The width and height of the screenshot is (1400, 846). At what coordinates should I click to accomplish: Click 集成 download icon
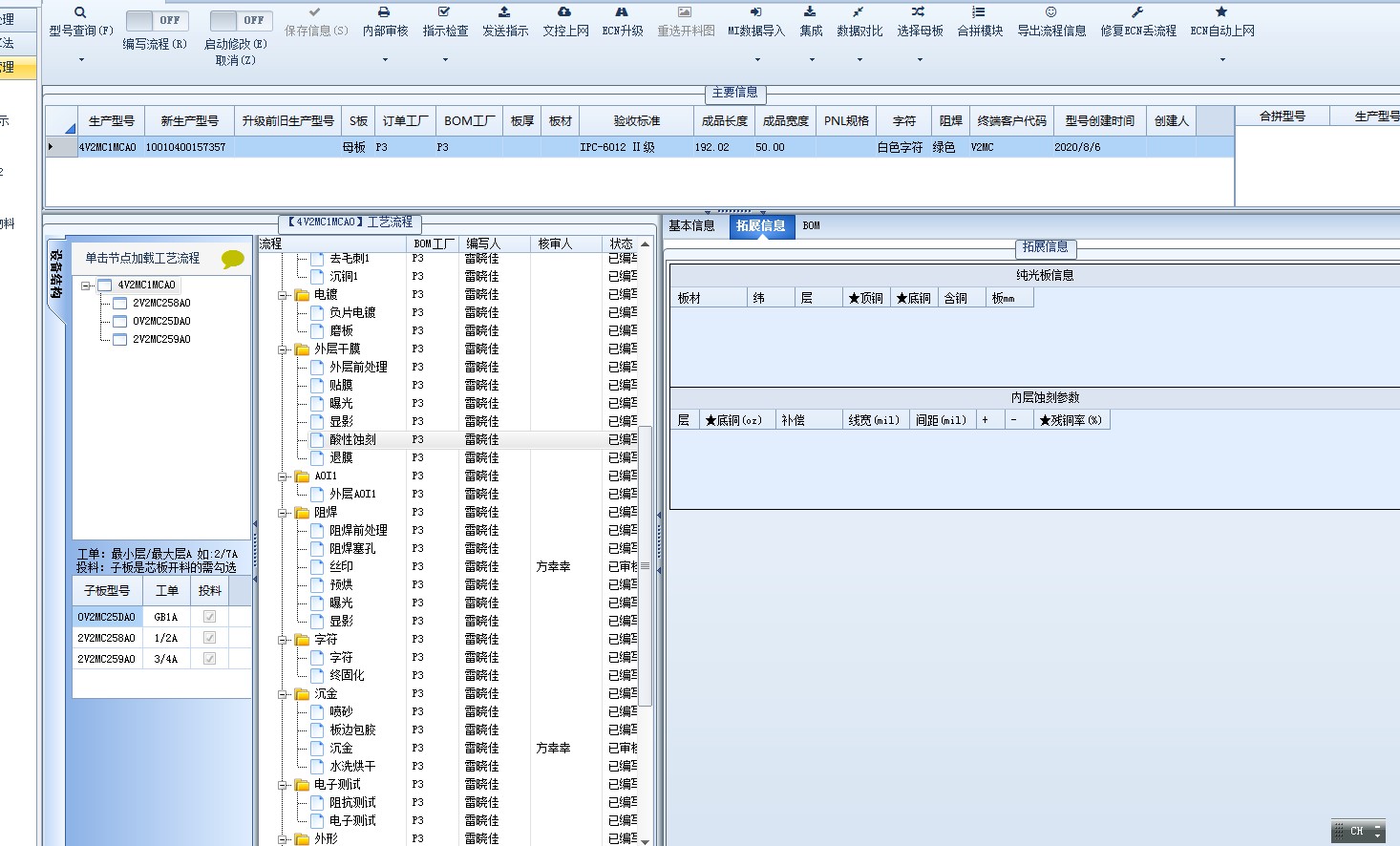810,12
